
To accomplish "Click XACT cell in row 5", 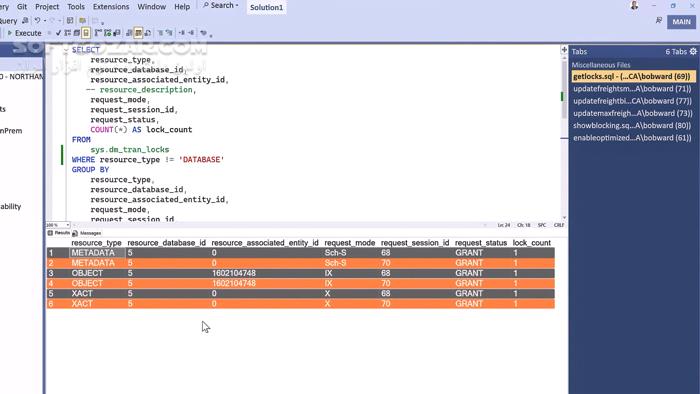I will 82,294.
